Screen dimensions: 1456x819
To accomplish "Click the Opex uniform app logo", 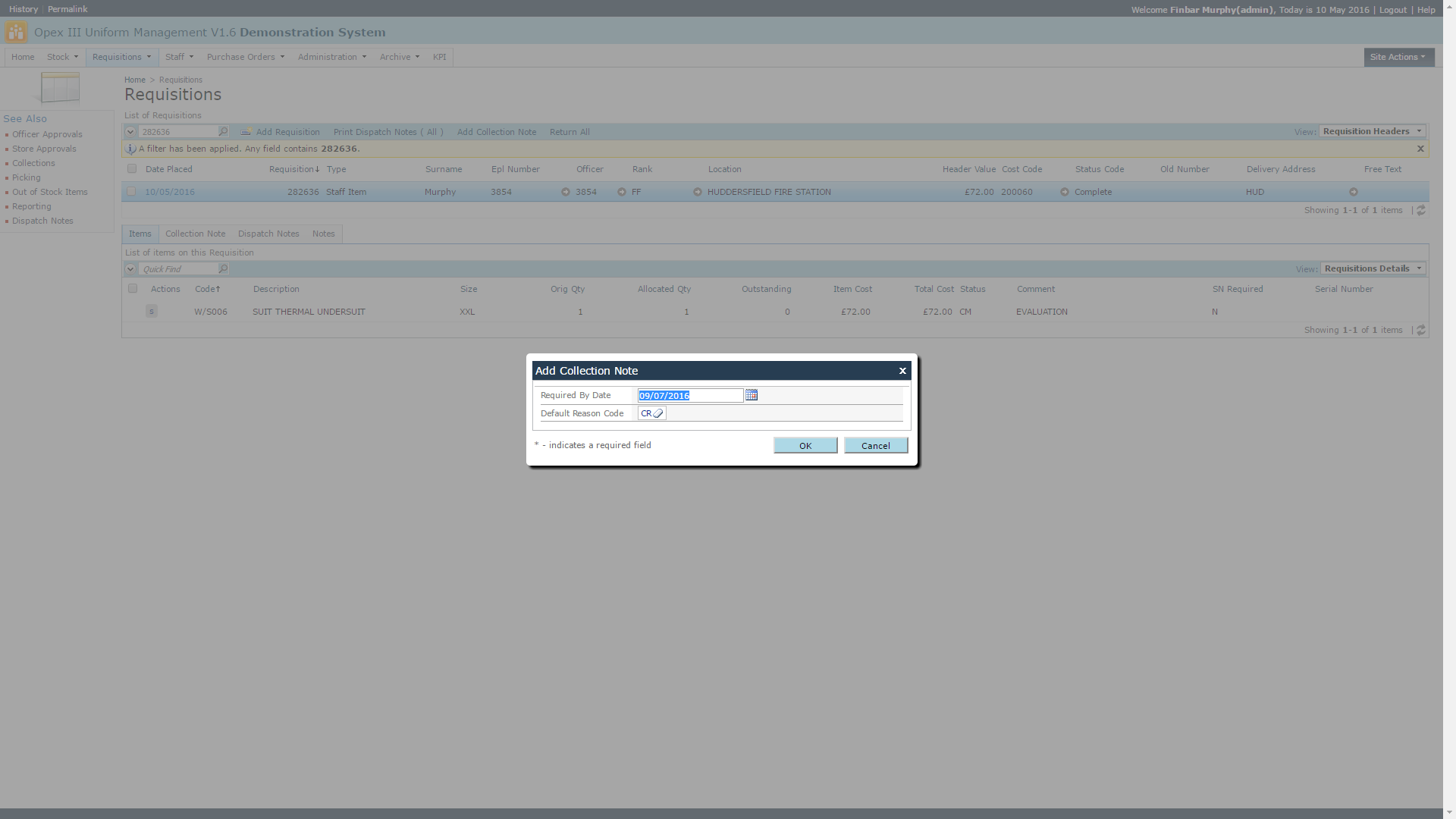I will point(15,33).
